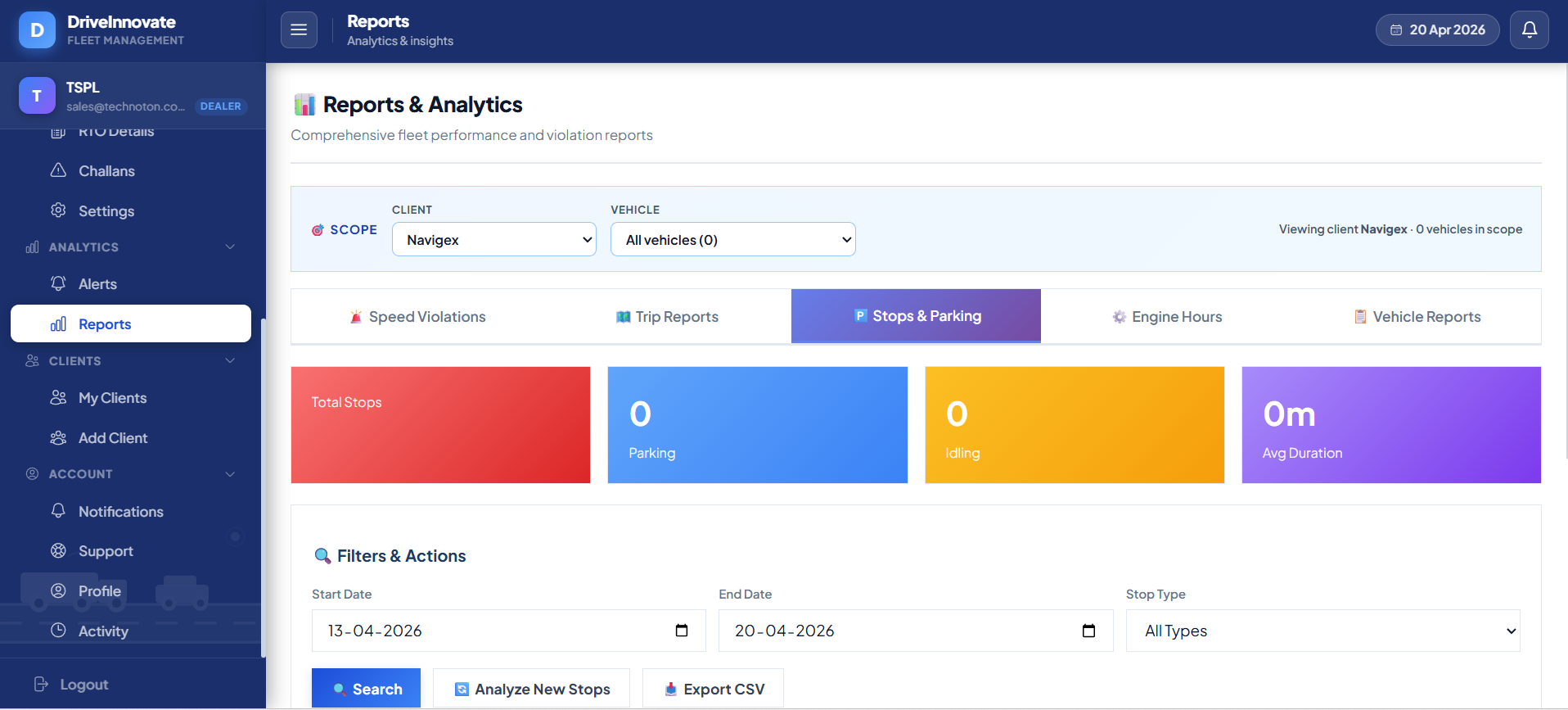Click the Idling orange stat card
Image resolution: width=1568 pixels, height=710 pixels.
1075,425
